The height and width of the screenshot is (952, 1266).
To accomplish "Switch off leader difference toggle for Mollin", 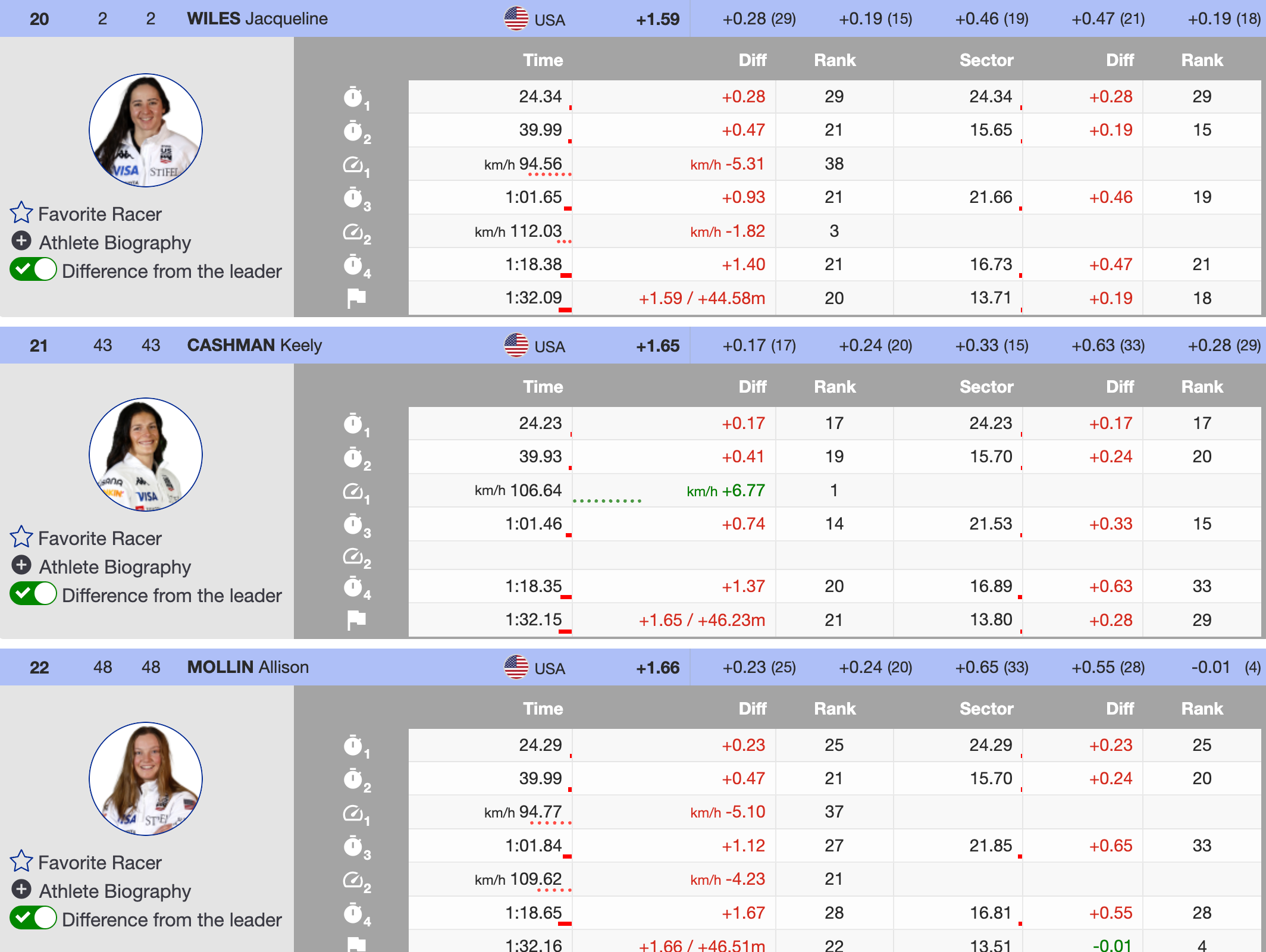I will (33, 919).
